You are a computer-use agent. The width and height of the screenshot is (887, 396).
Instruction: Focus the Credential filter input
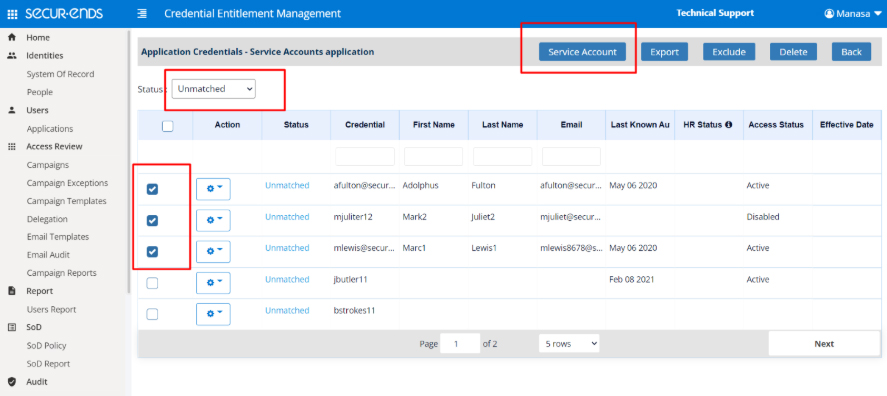point(365,156)
